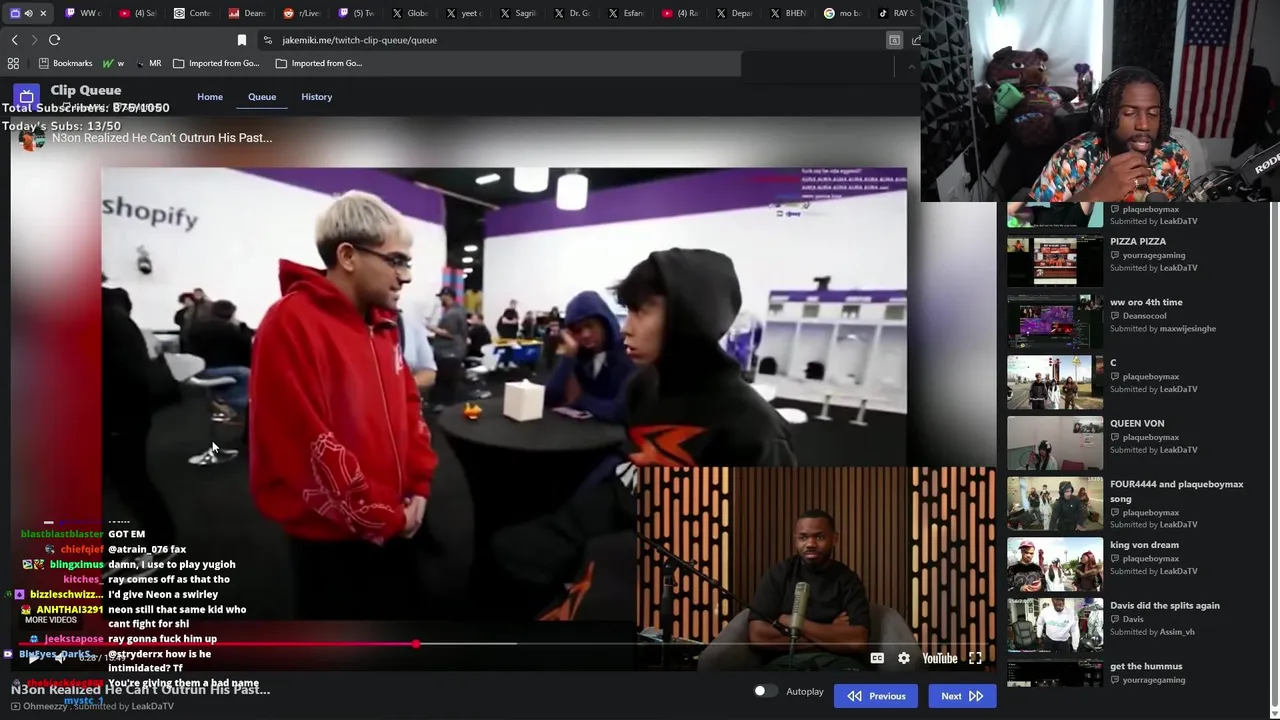Open the clip titled 'C' thumbnail

pyautogui.click(x=1055, y=382)
